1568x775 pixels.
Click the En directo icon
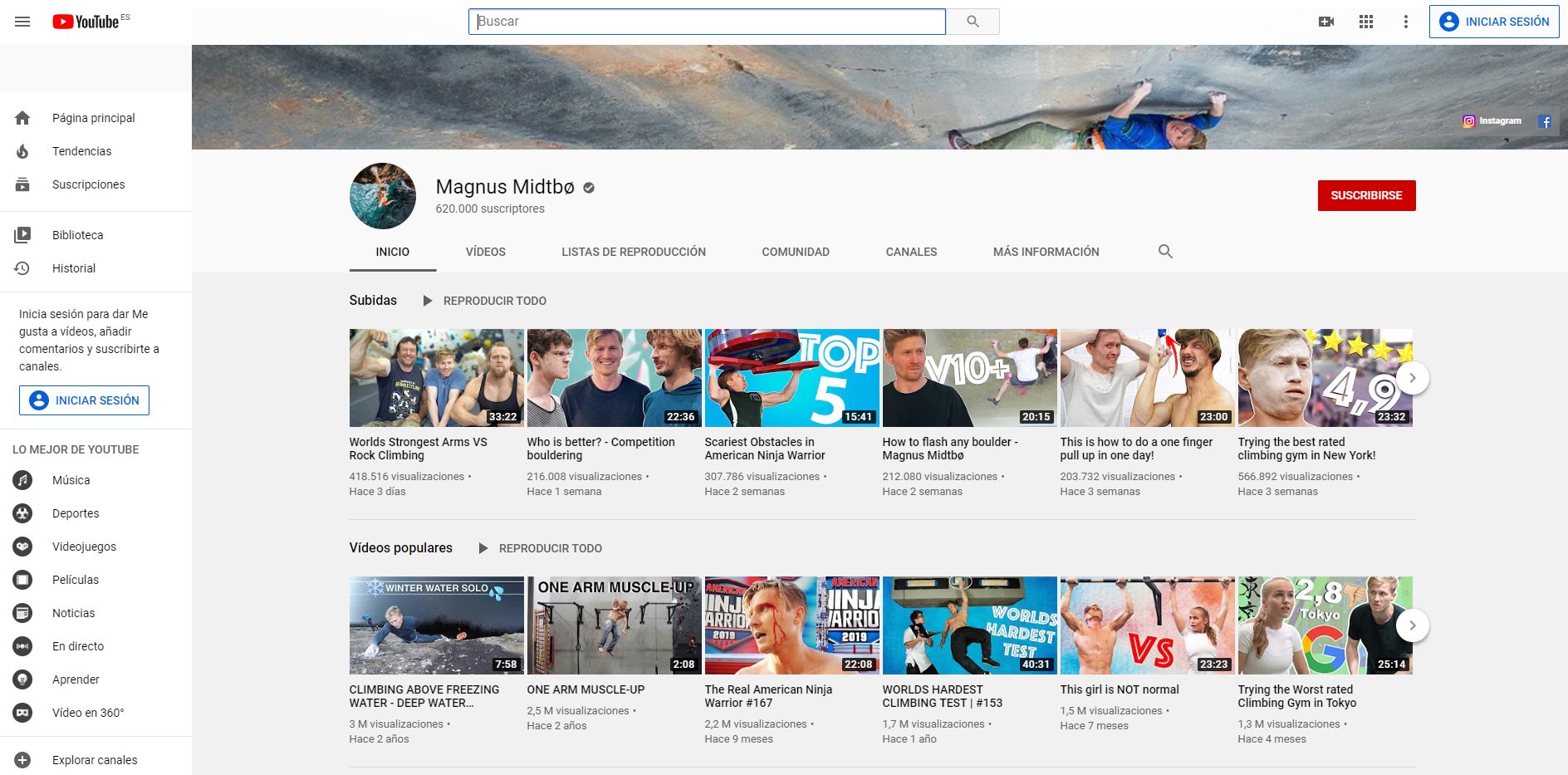(x=22, y=646)
